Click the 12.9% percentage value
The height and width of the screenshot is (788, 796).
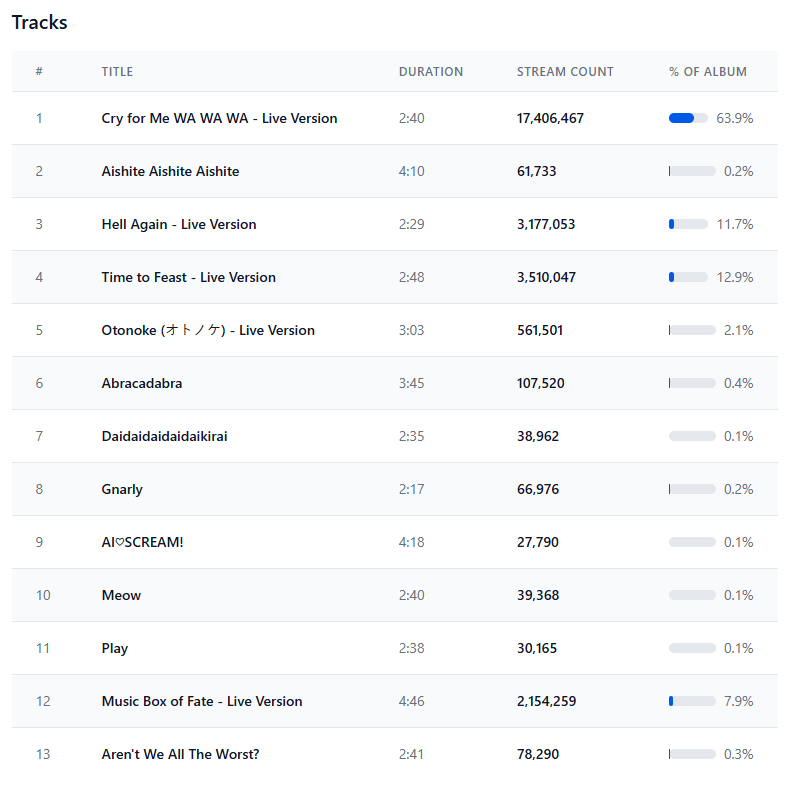[x=735, y=277]
